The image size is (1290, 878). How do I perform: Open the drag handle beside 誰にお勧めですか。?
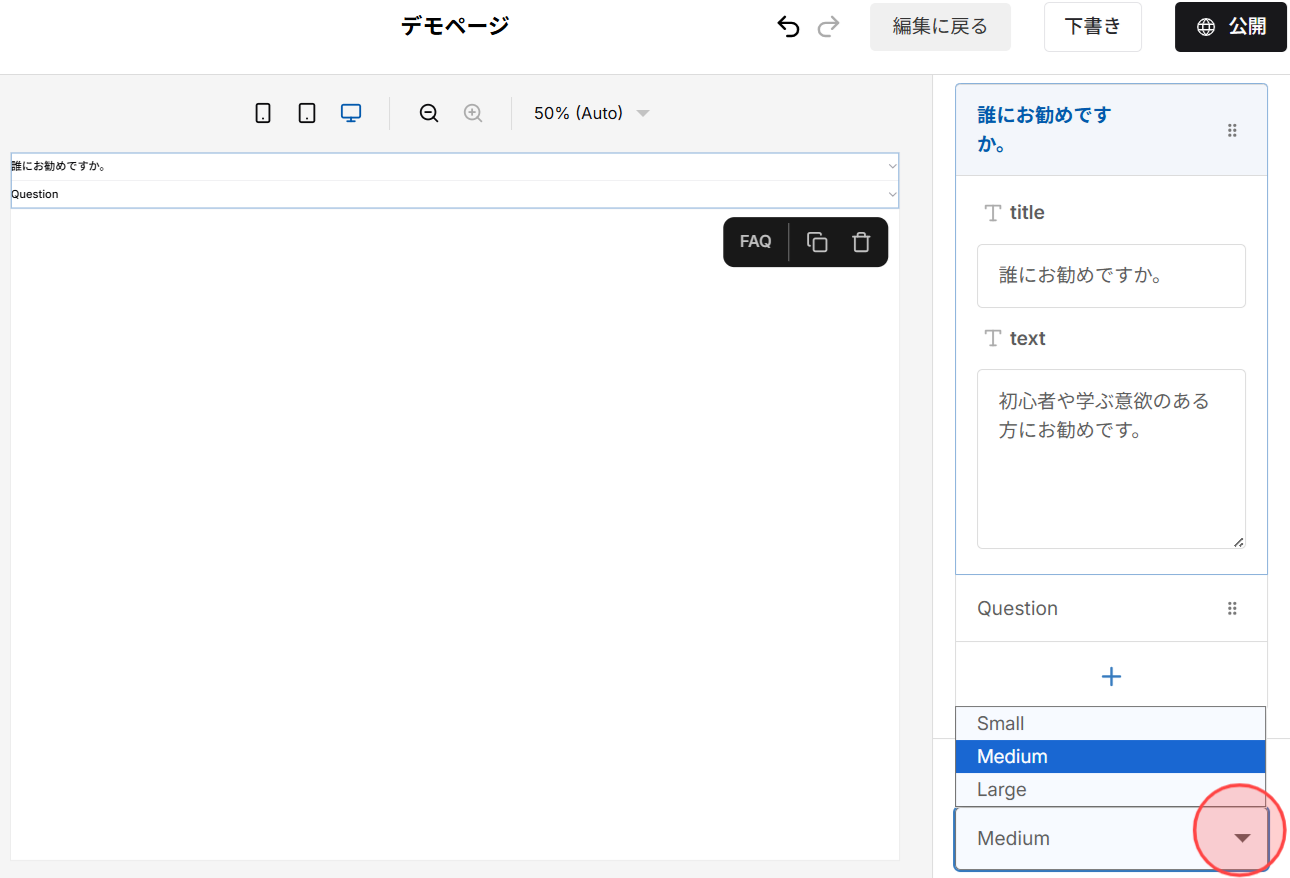(x=1232, y=130)
